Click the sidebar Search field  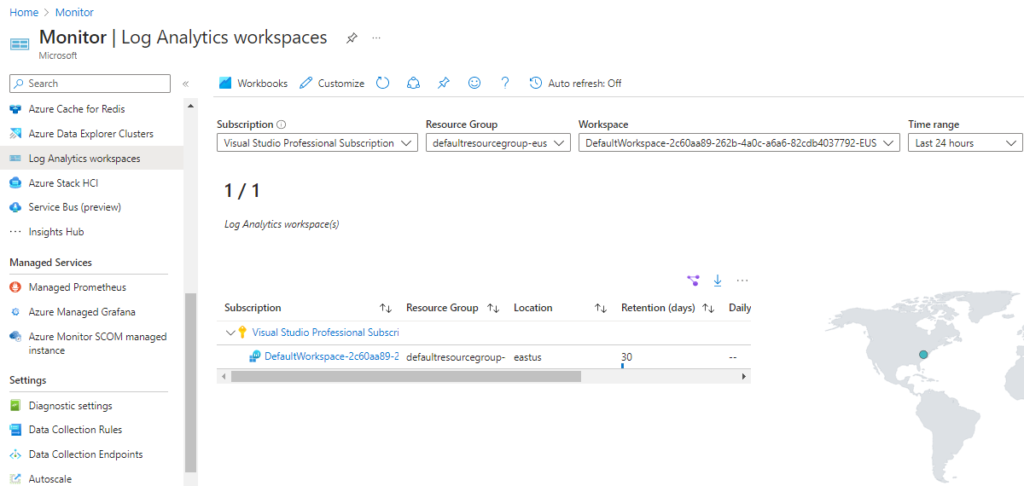click(90, 84)
